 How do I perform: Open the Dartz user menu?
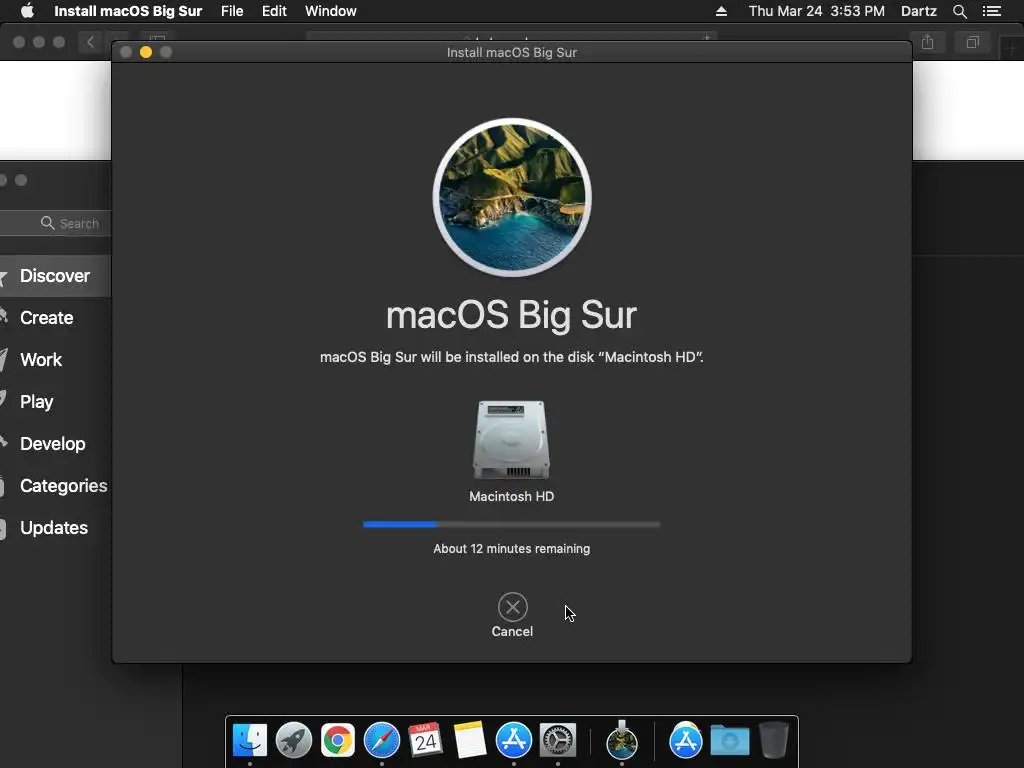point(919,11)
